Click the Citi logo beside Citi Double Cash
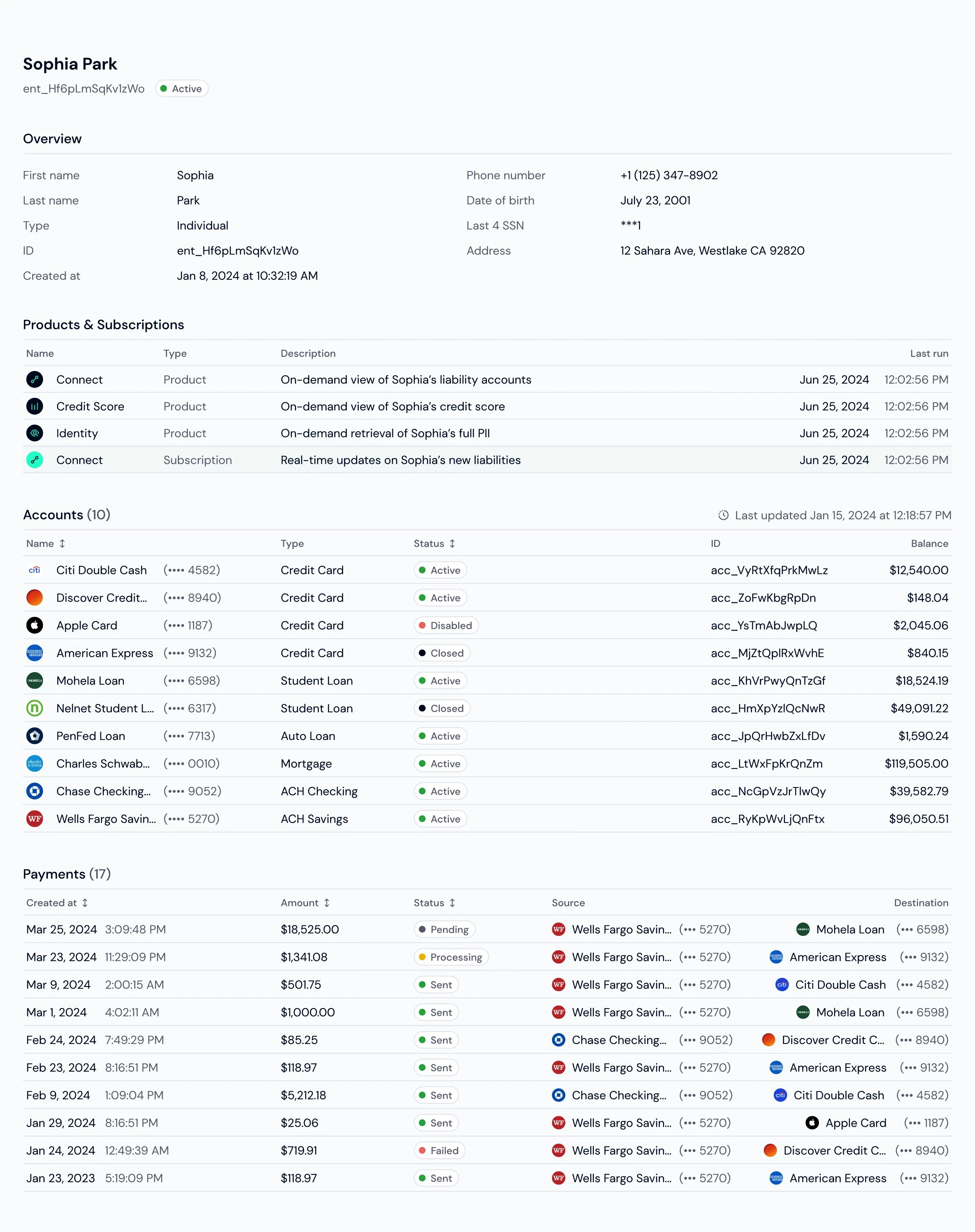 [35, 569]
